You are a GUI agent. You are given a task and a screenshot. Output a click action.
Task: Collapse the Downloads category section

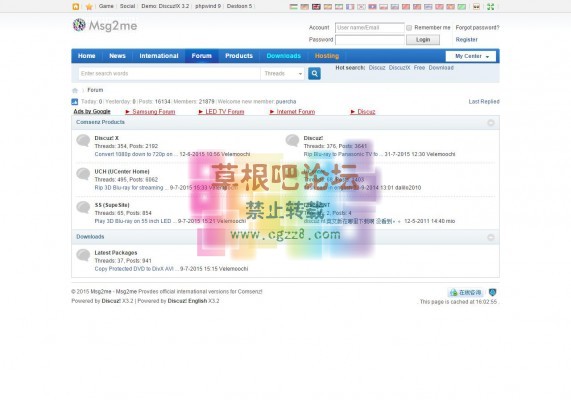[x=491, y=237]
